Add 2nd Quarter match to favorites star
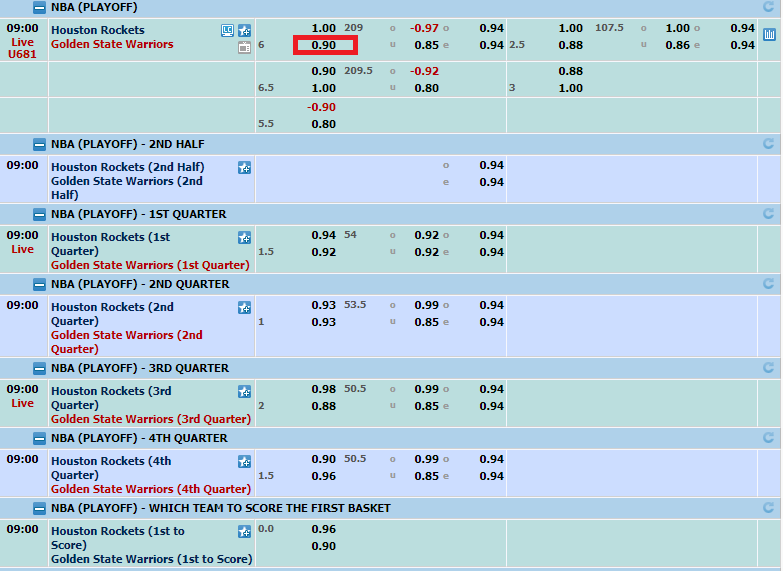 (244, 308)
